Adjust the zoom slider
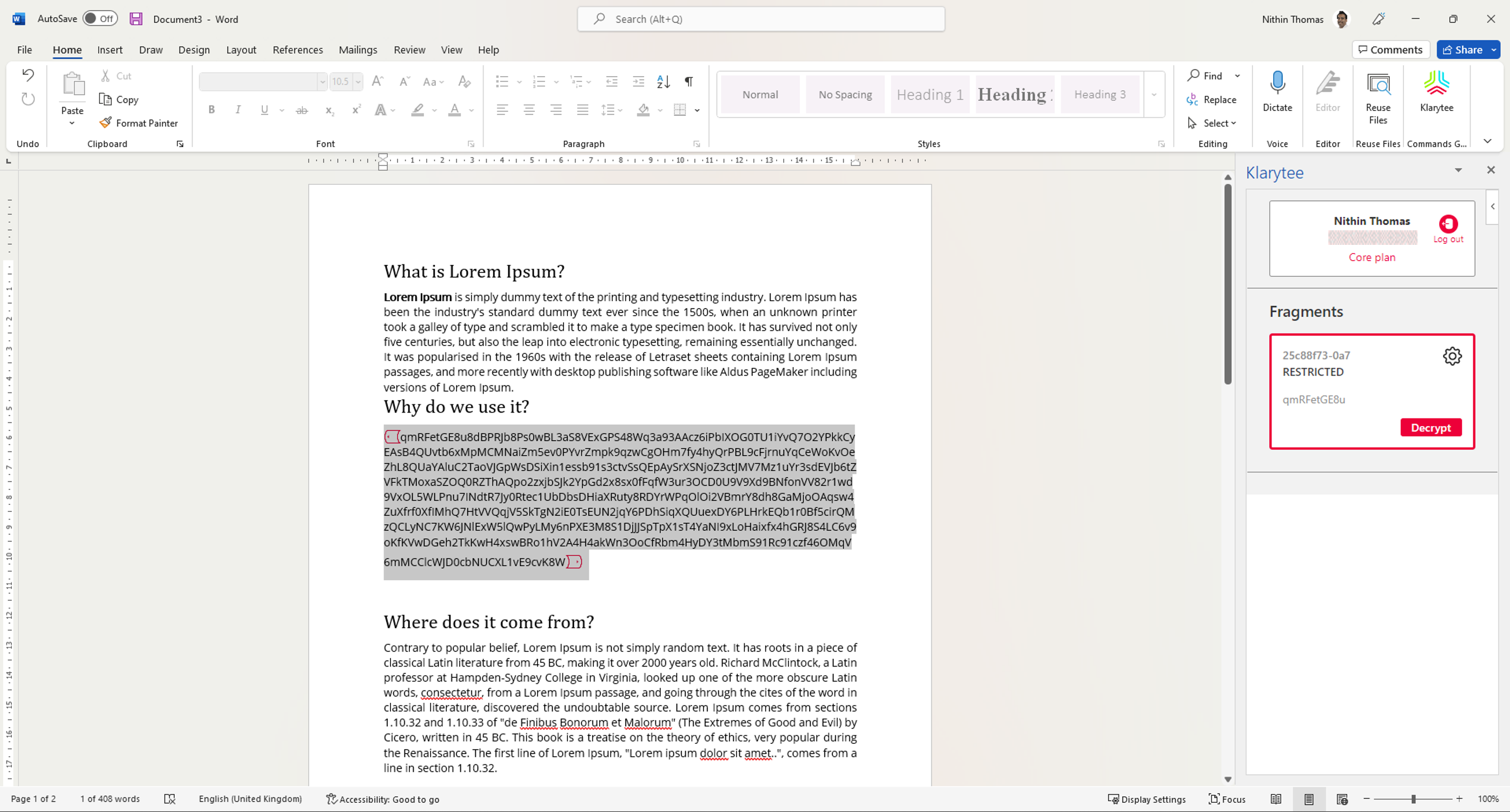 pos(1413,798)
